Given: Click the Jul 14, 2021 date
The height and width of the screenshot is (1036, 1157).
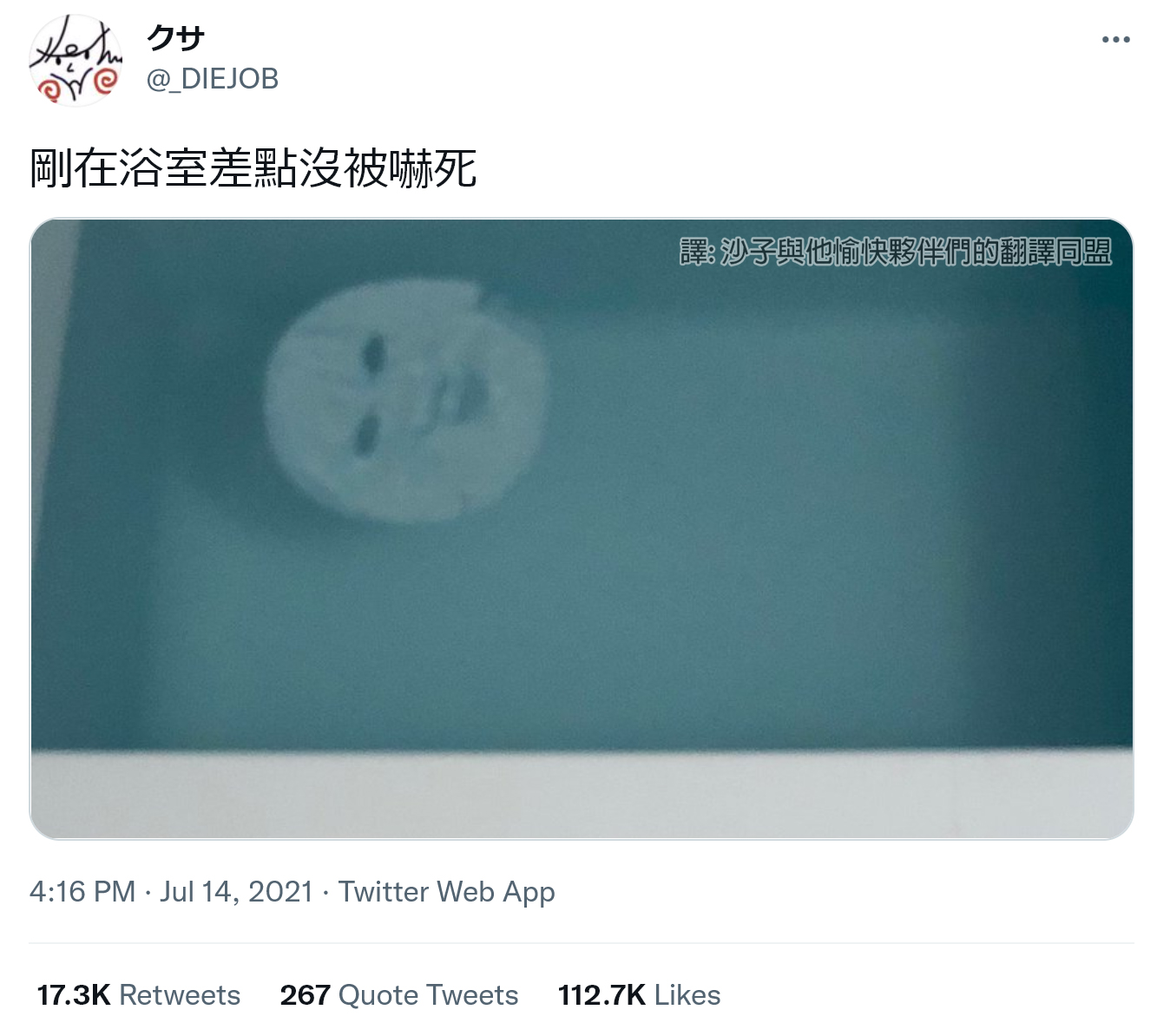Looking at the screenshot, I should click(x=236, y=892).
